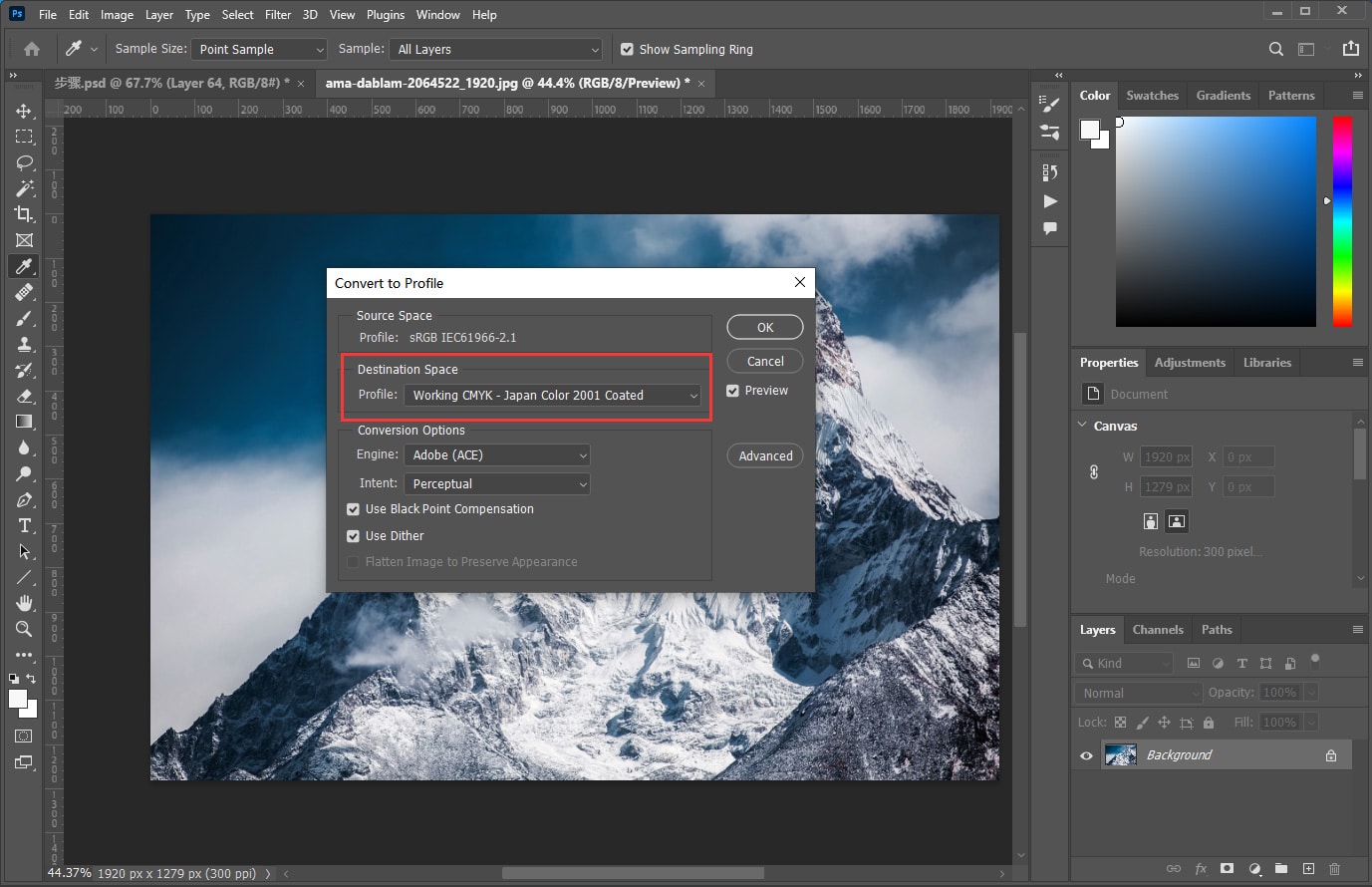Click the Home icon in options bar
Screen dimensions: 1372x887
pyautogui.click(x=32, y=49)
